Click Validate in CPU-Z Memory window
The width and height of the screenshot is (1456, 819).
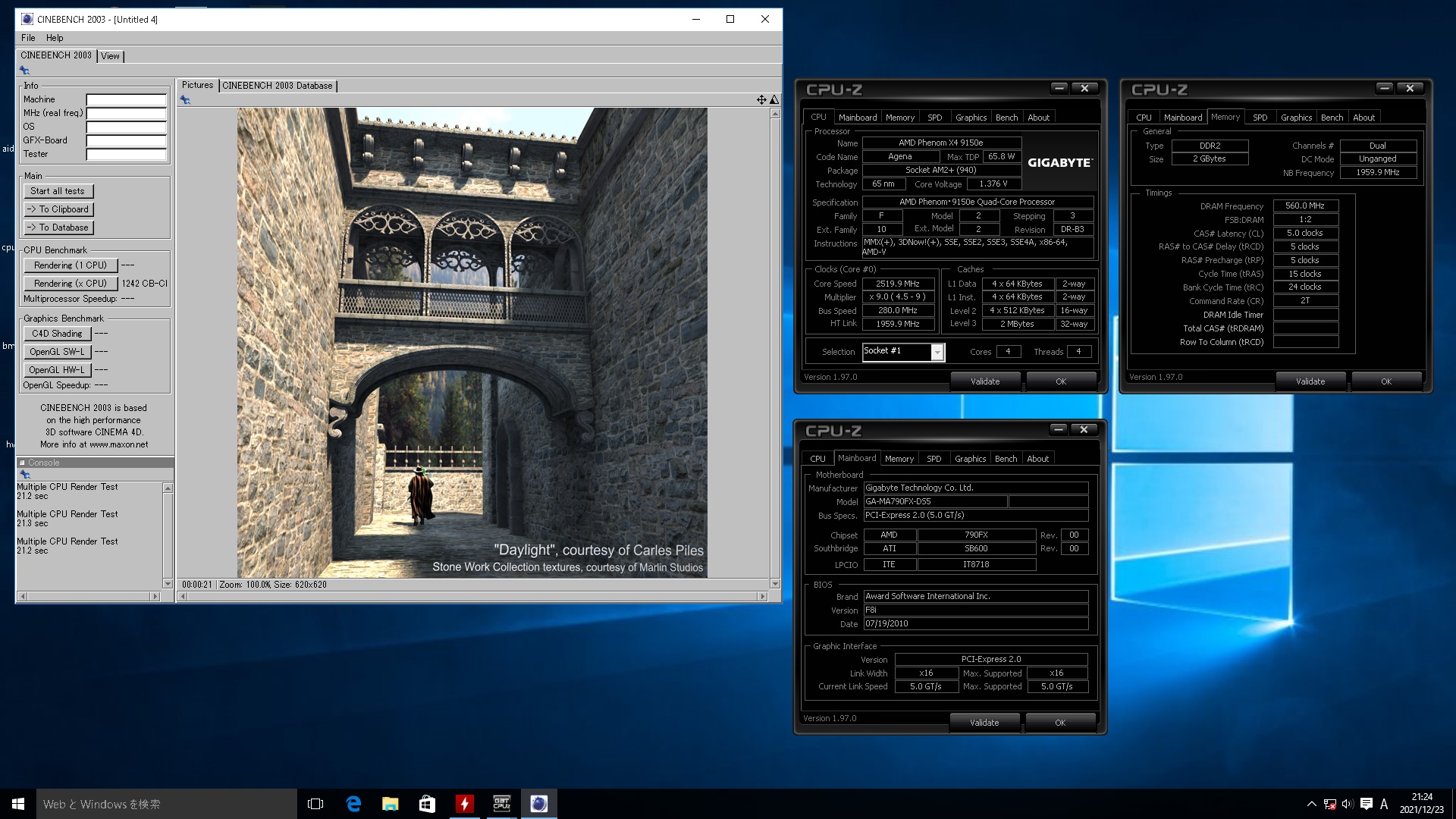click(x=1310, y=381)
